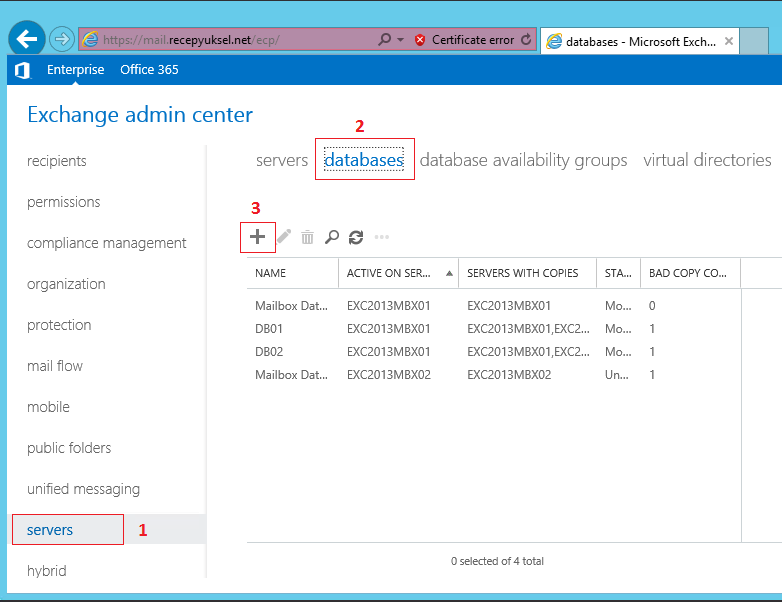Viewport: 782px width, 602px height.
Task: Click the Certificate error label
Action: point(473,40)
